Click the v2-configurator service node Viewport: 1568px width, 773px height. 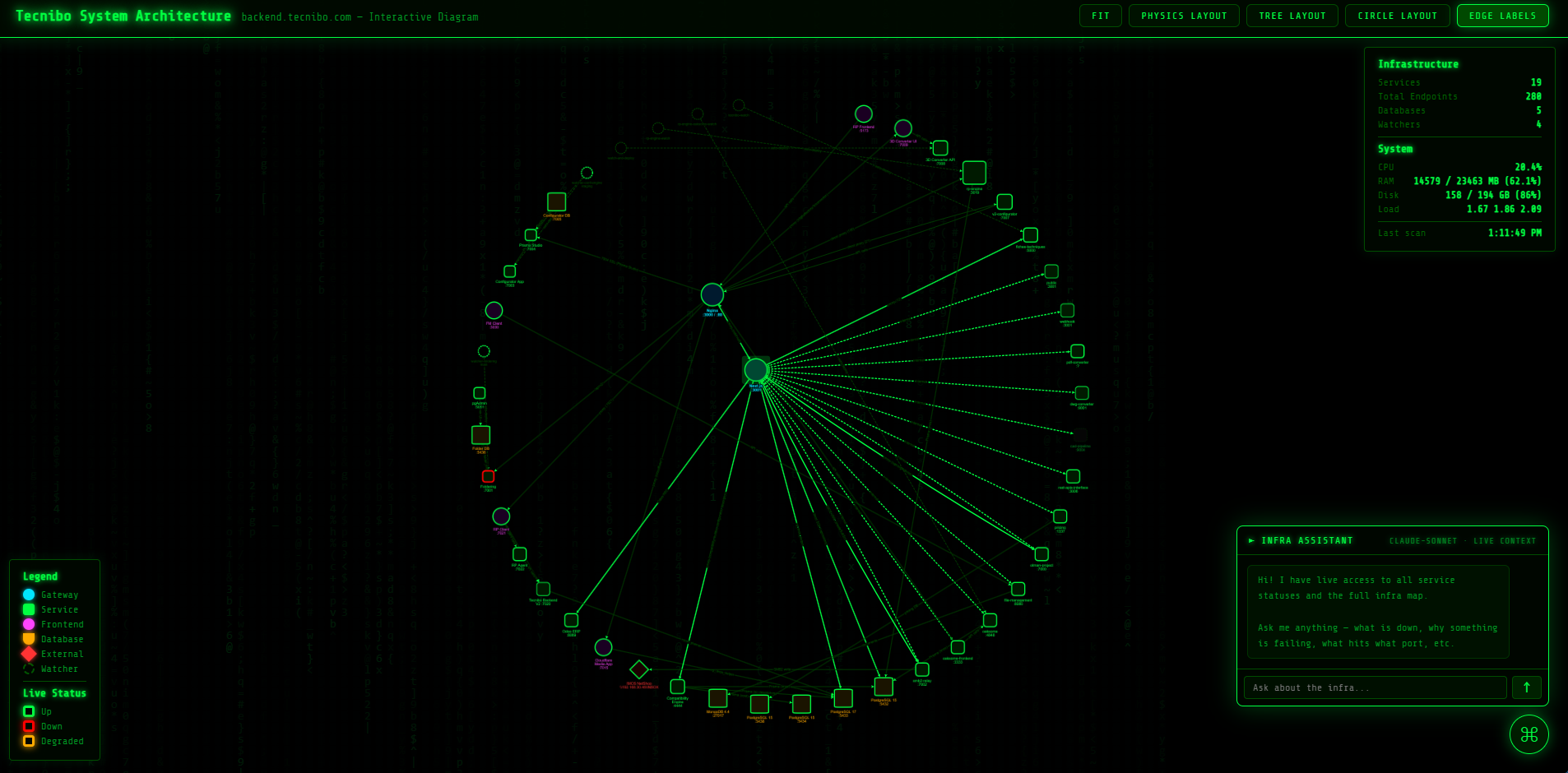(1004, 201)
